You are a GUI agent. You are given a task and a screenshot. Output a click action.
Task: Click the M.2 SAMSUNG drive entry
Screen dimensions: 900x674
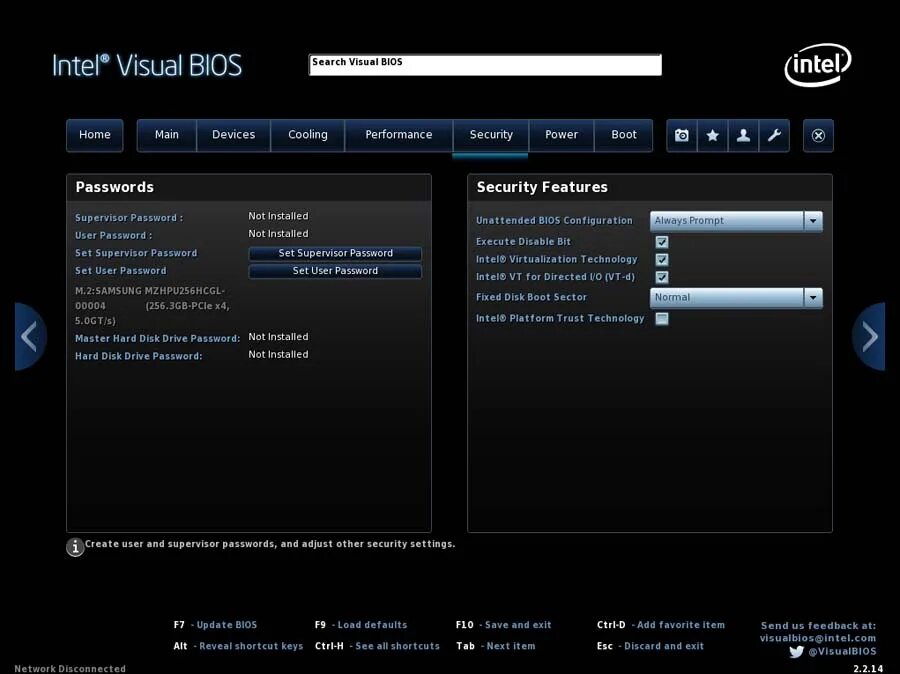(153, 306)
